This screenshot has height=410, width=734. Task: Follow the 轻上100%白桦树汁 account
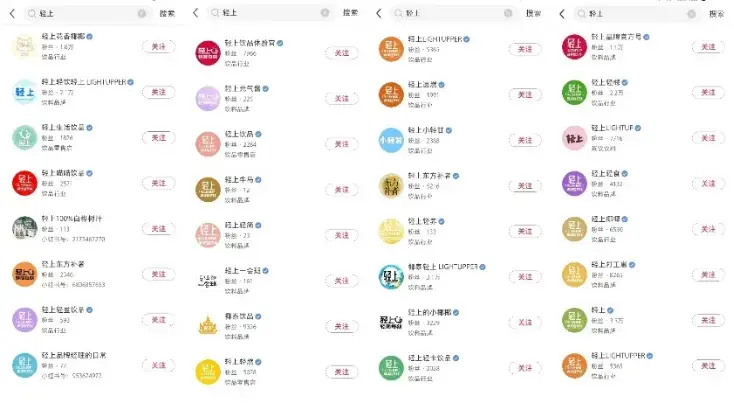pyautogui.click(x=159, y=228)
